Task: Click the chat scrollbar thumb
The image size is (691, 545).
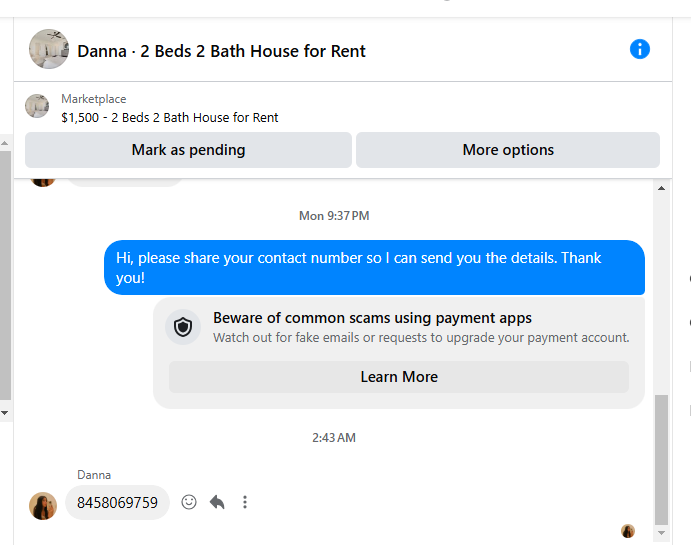Action: (x=661, y=460)
